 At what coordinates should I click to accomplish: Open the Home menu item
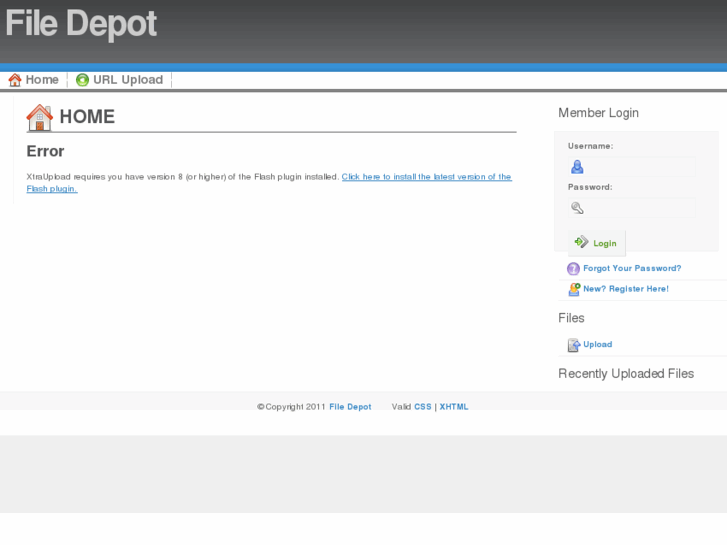pyautogui.click(x=34, y=80)
